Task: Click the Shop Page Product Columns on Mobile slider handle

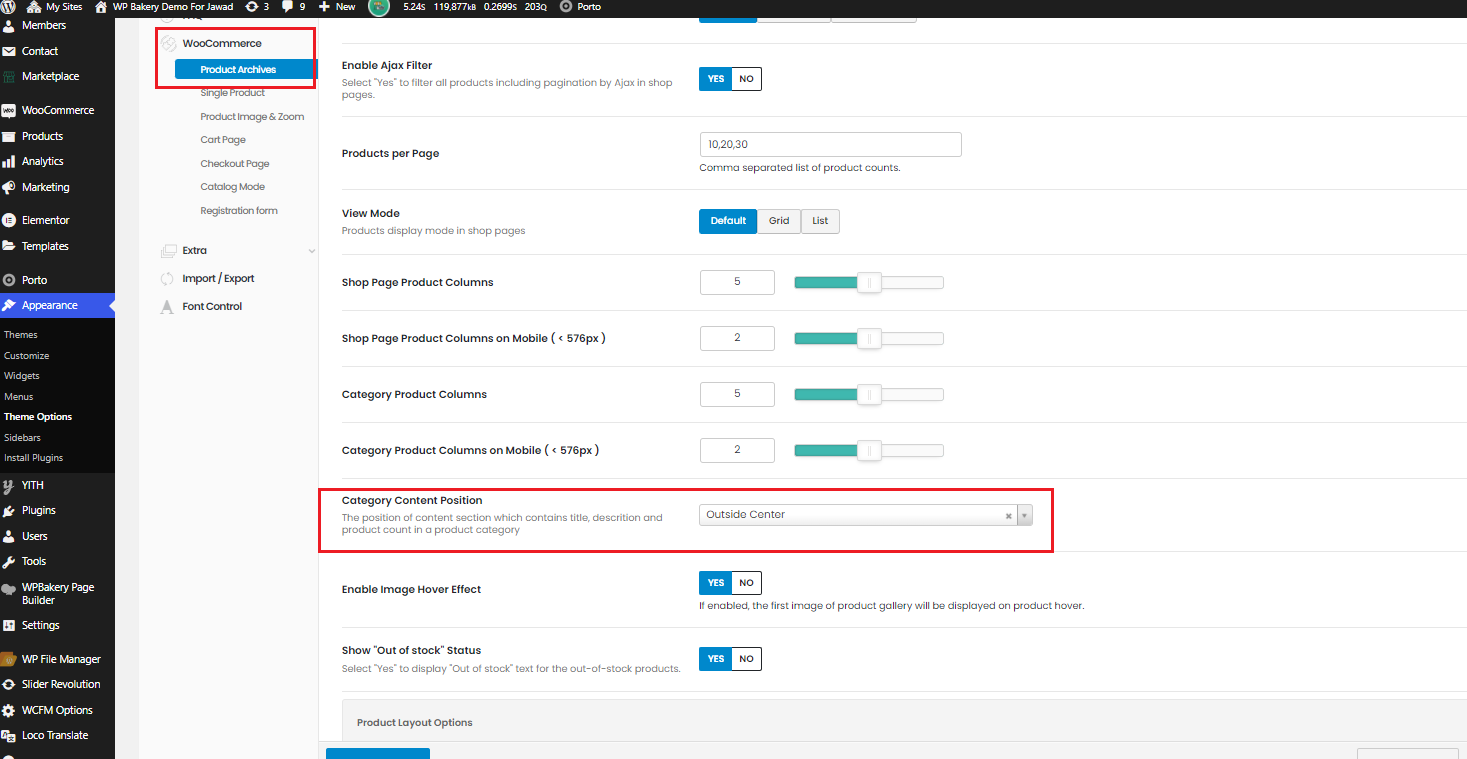Action: pos(869,339)
